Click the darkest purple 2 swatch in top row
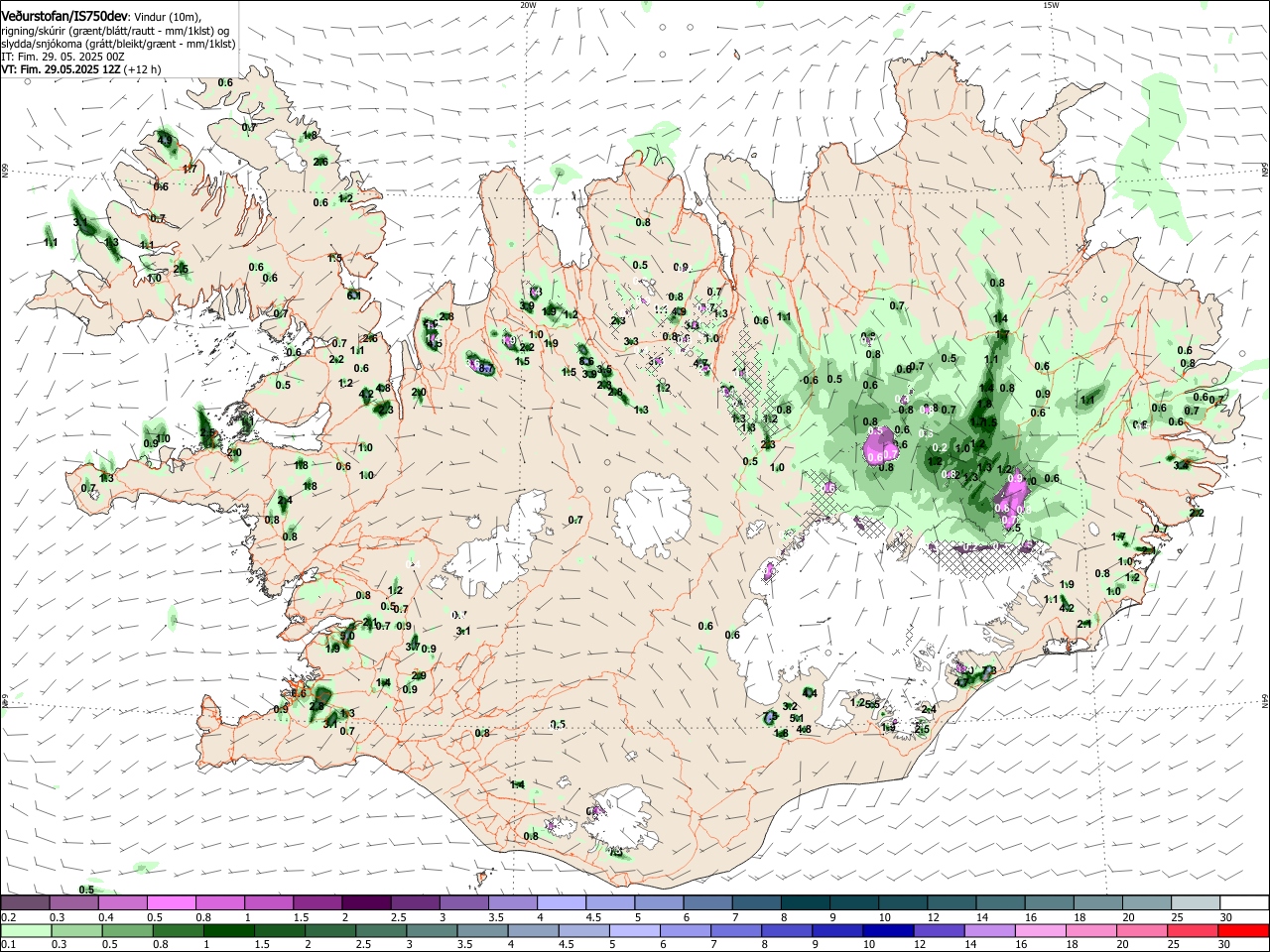 [x=365, y=902]
